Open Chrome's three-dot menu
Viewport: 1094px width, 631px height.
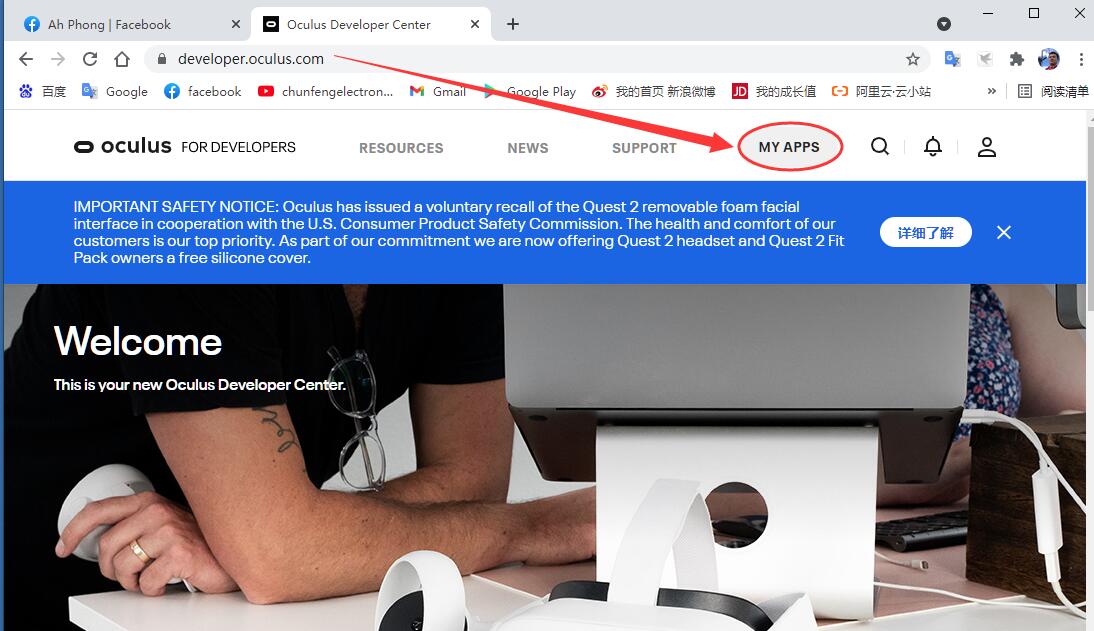(x=1081, y=59)
